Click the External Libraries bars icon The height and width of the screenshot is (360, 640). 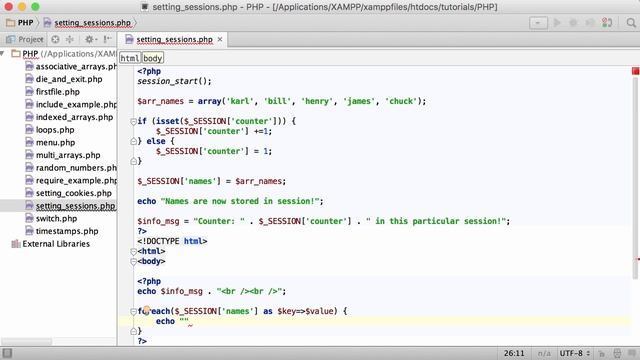(x=16, y=244)
